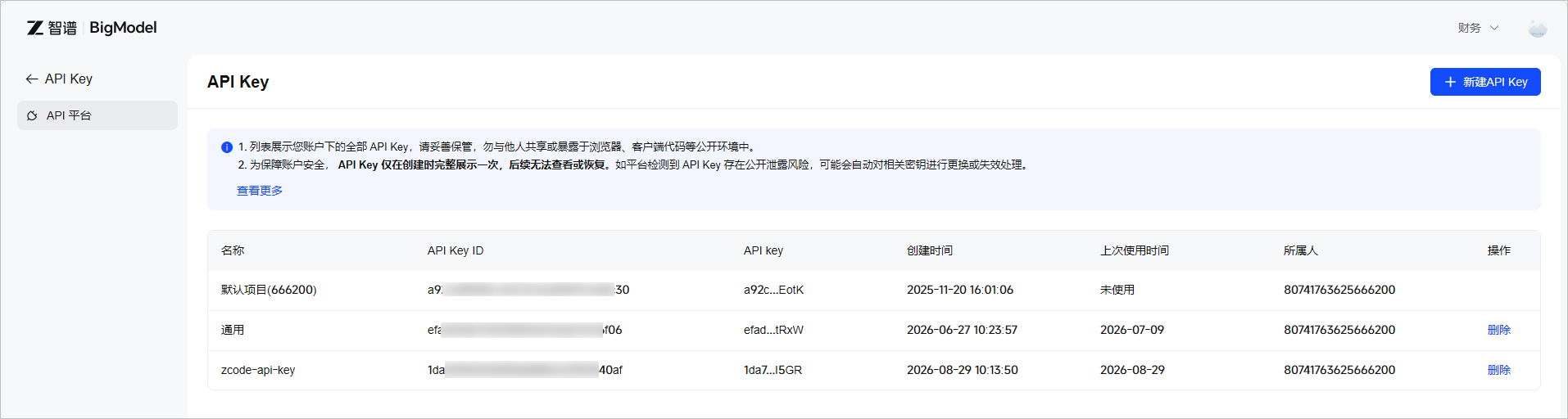
Task: Select the zcode-api-key name cell
Action: pos(258,370)
